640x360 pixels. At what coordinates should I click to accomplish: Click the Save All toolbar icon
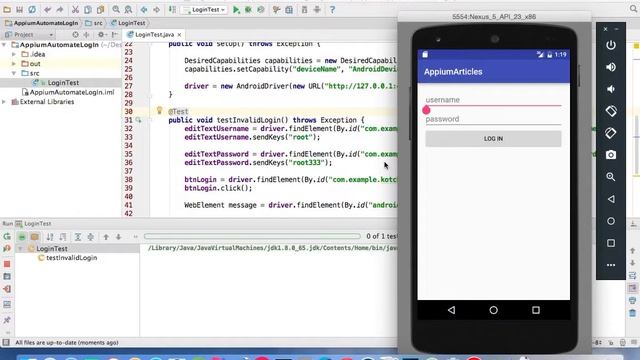click(19, 9)
